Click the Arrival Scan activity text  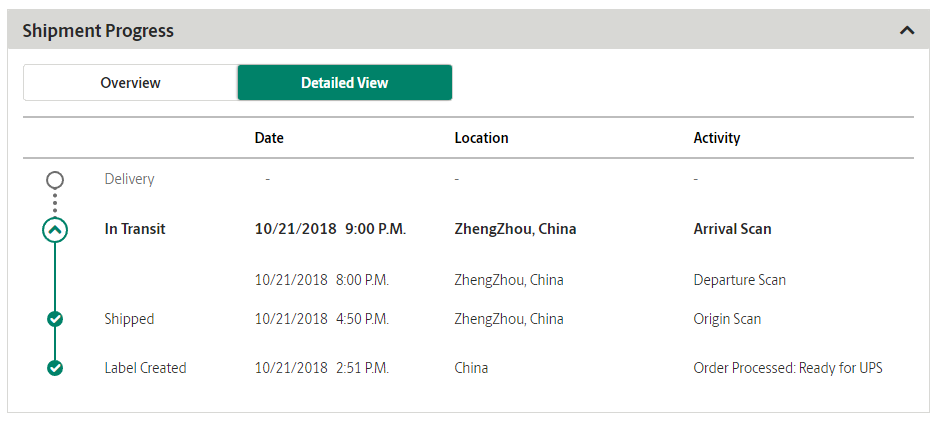(732, 229)
